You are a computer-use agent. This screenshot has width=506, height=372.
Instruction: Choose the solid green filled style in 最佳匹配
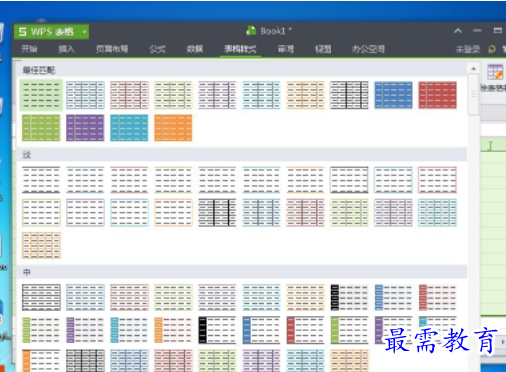pyautogui.click(x=41, y=128)
